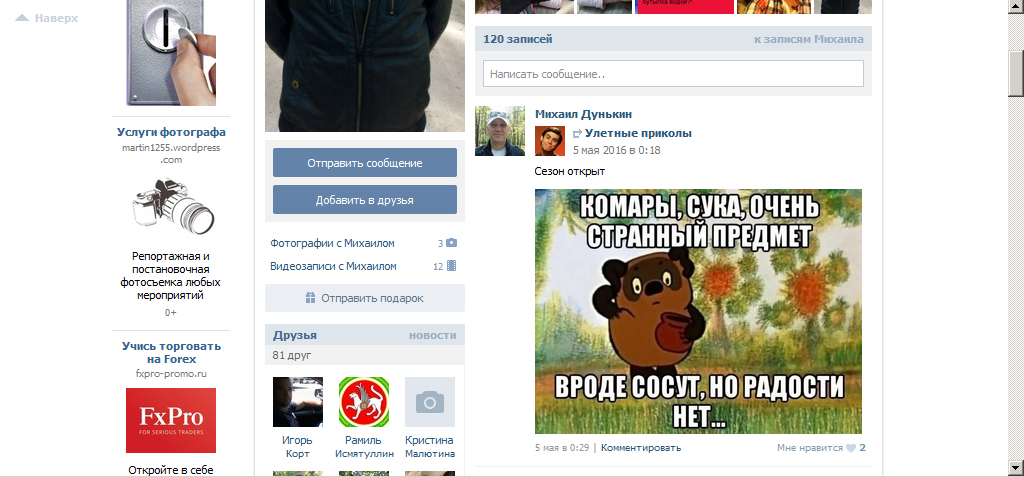Viewport: 1024px width, 477px height.
Task: Click the repost arrow icon before Улетные приколы
Action: tap(577, 134)
